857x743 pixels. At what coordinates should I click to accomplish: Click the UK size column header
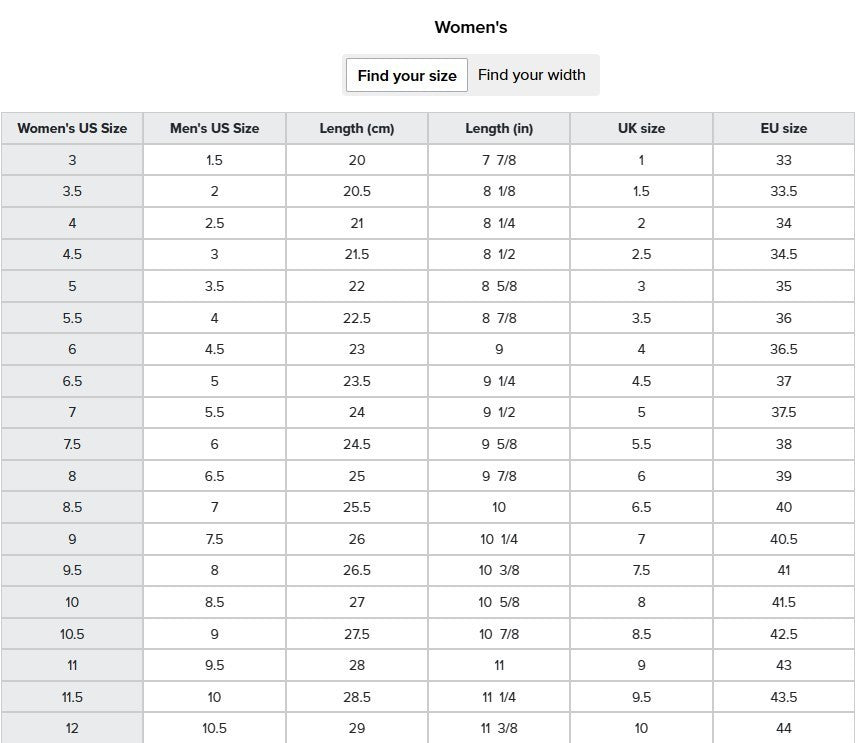[x=641, y=128]
